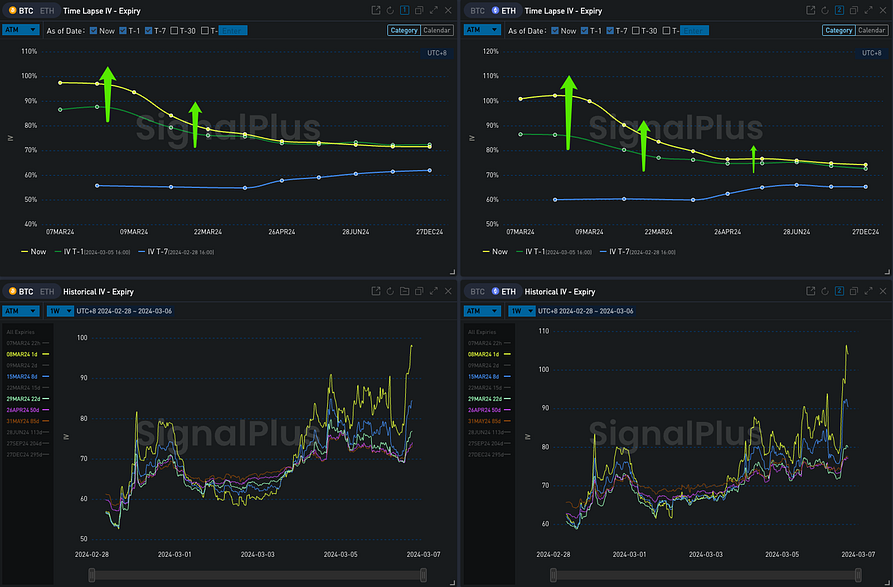Viewport: 893px width, 587px height.
Task: Select Calendar view in BTC Time Lapse panel
Action: pos(436,31)
